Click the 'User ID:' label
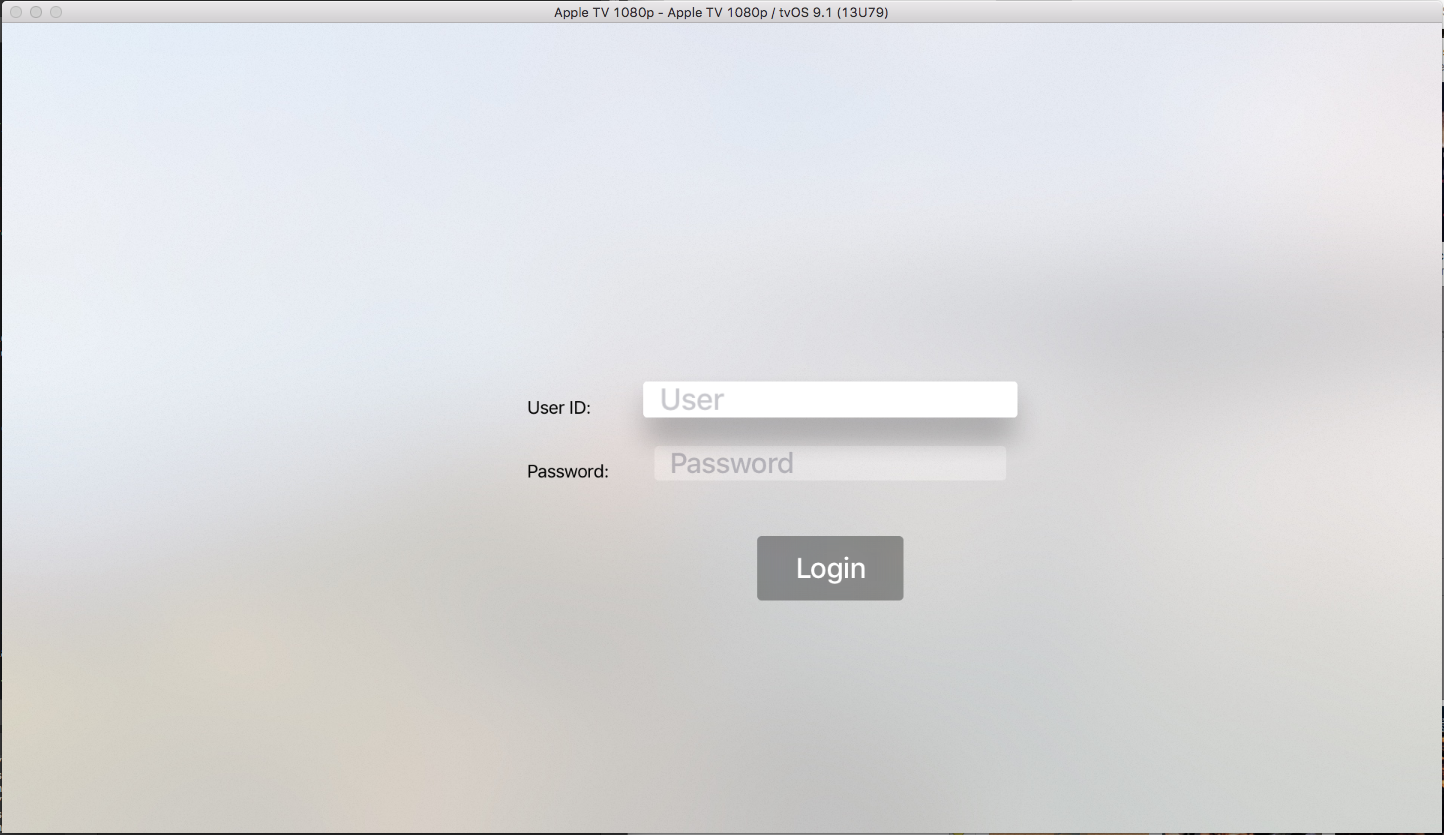Viewport: 1444px width, 835px height. click(557, 408)
